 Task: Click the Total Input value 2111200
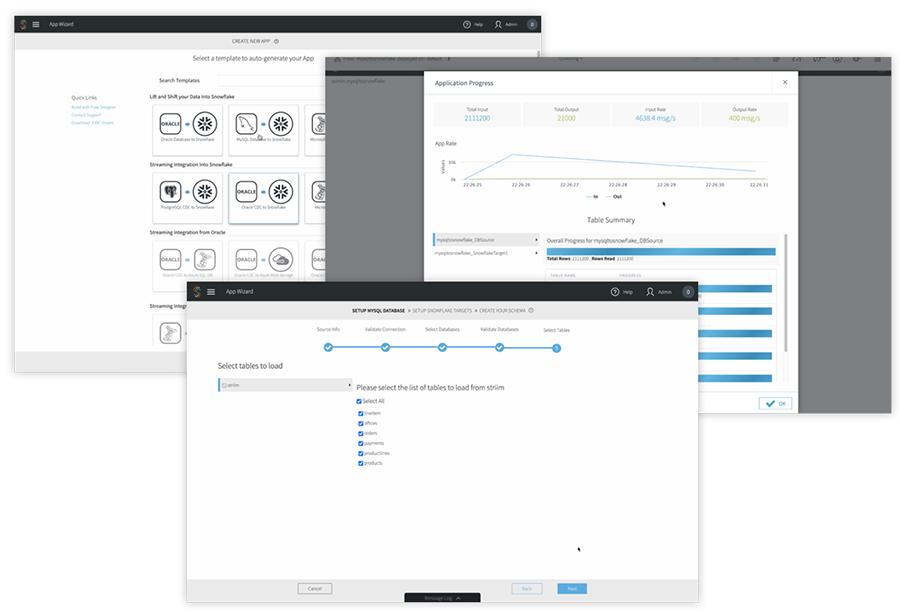pos(478,118)
